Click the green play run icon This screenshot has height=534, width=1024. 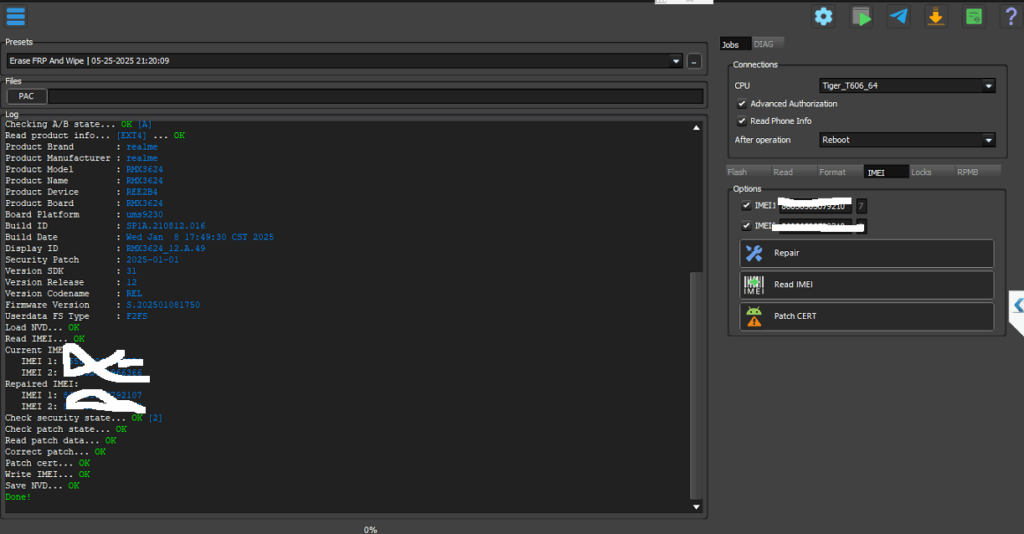point(861,16)
